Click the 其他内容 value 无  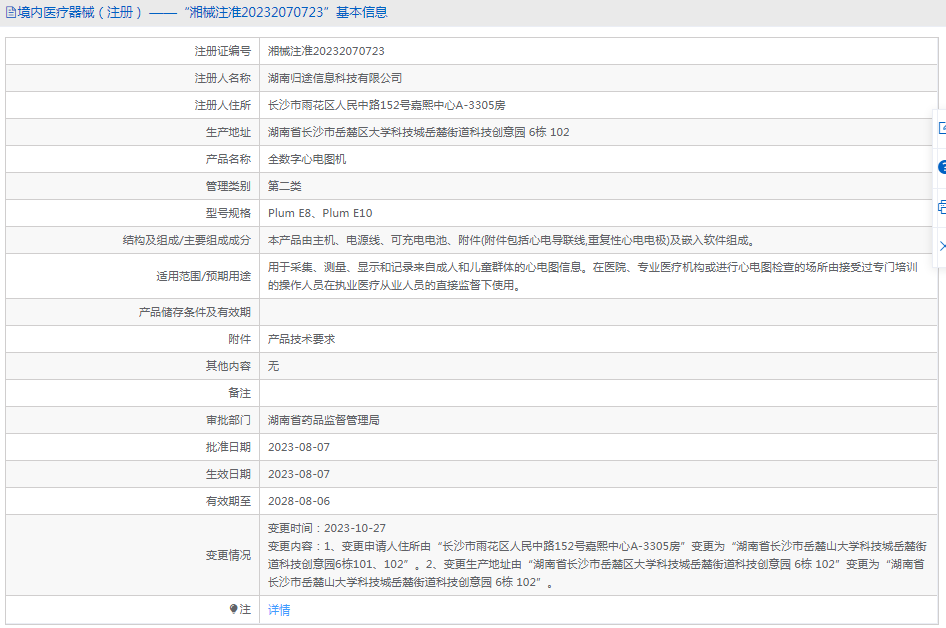pyautogui.click(x=273, y=366)
